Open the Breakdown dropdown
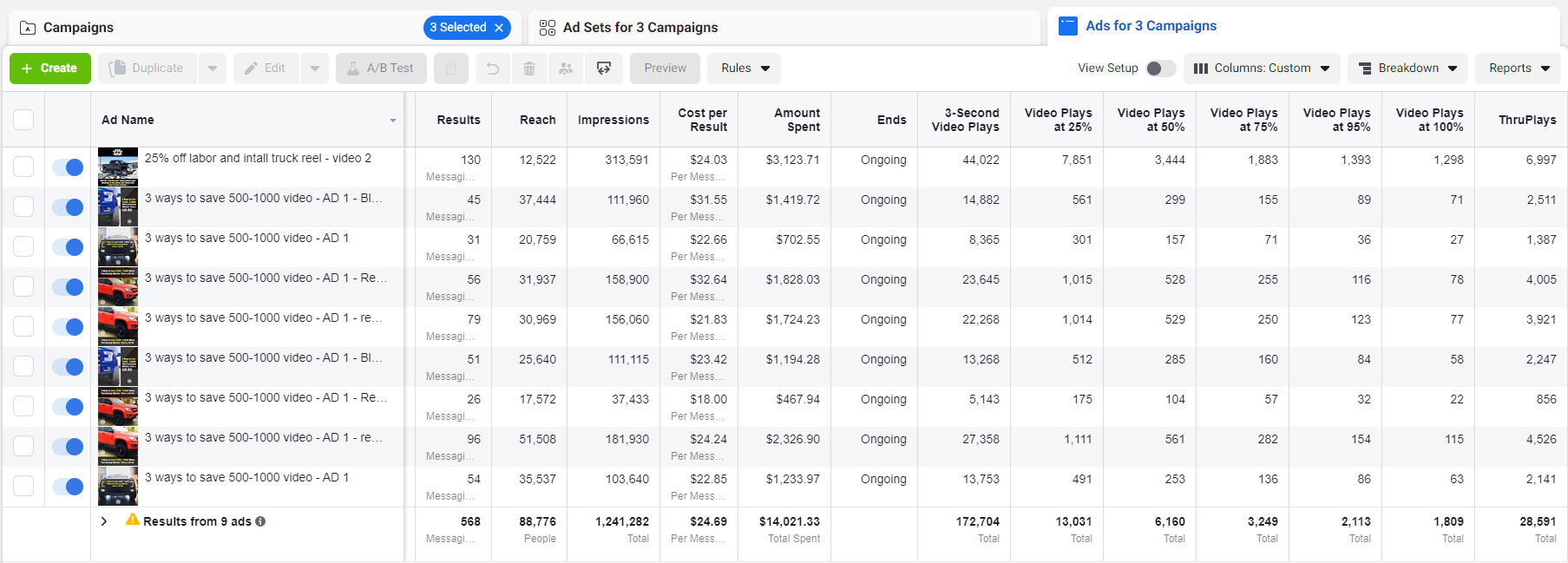This screenshot has height=563, width=1568. click(x=1407, y=69)
